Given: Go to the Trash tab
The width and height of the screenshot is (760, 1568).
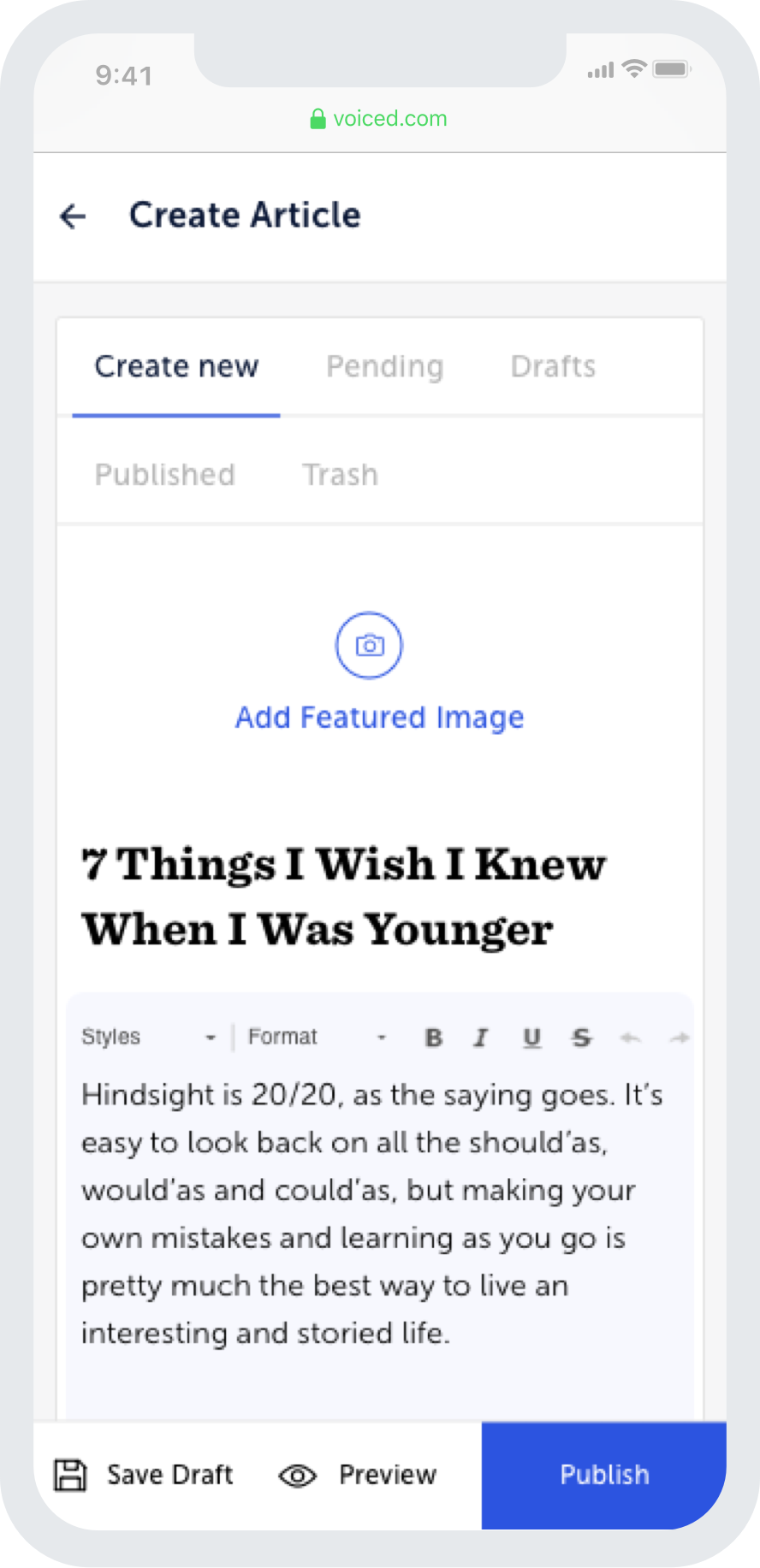Looking at the screenshot, I should click(x=340, y=475).
